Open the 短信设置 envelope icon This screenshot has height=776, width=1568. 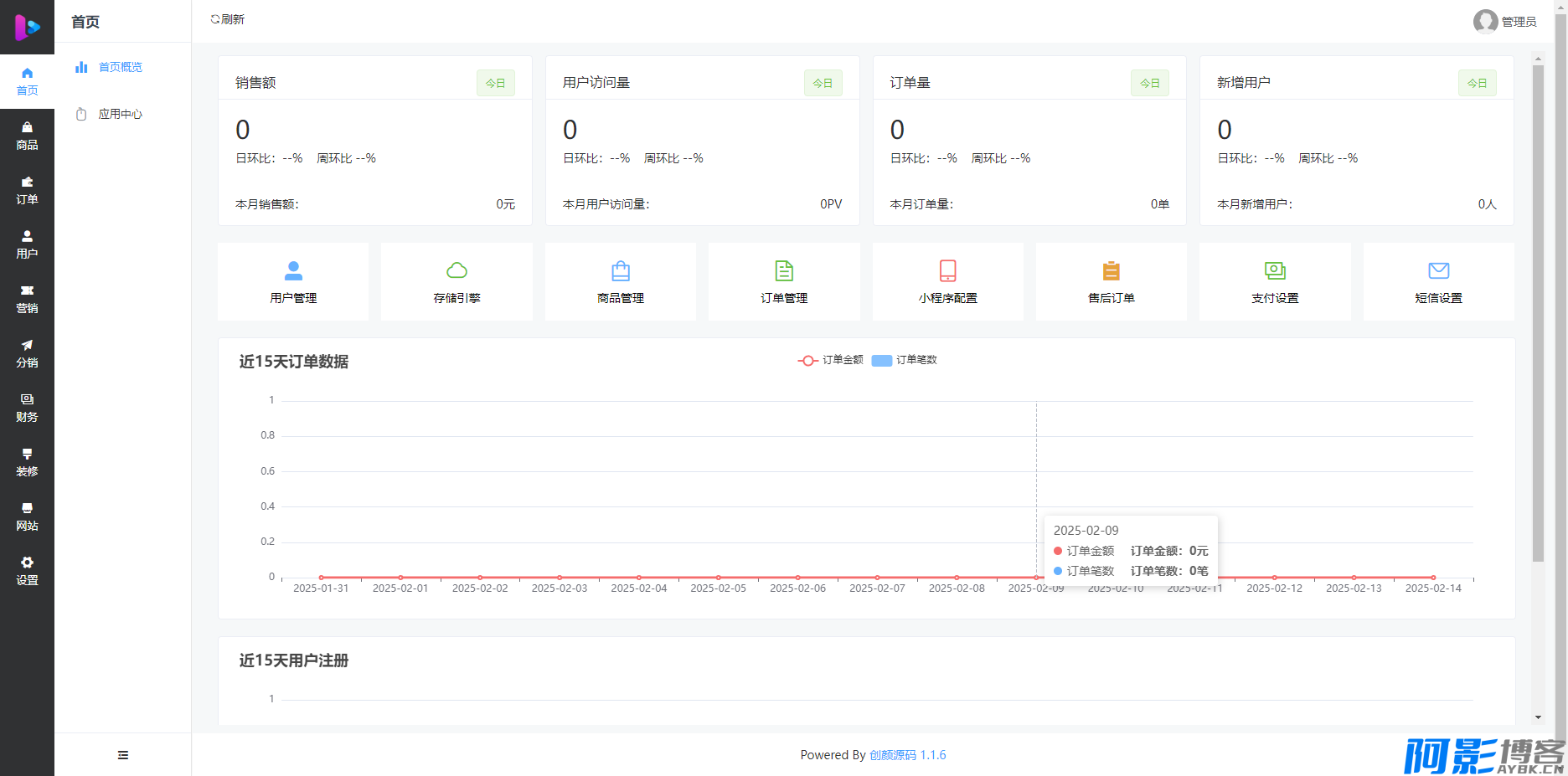tap(1438, 271)
